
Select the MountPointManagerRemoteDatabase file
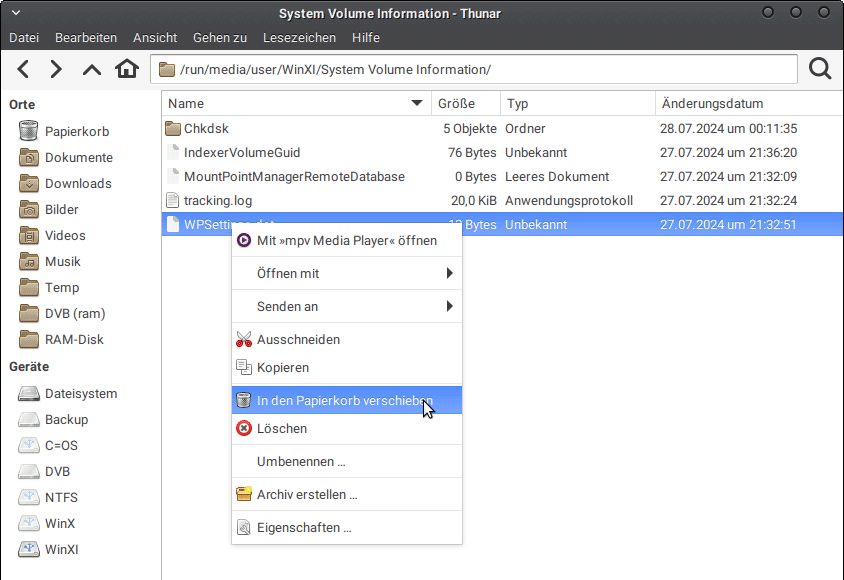click(285, 176)
